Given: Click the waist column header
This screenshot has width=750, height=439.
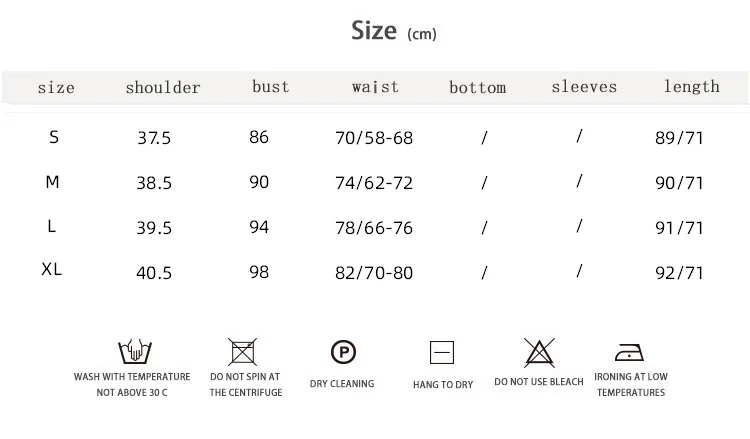Looking at the screenshot, I should tap(375, 87).
